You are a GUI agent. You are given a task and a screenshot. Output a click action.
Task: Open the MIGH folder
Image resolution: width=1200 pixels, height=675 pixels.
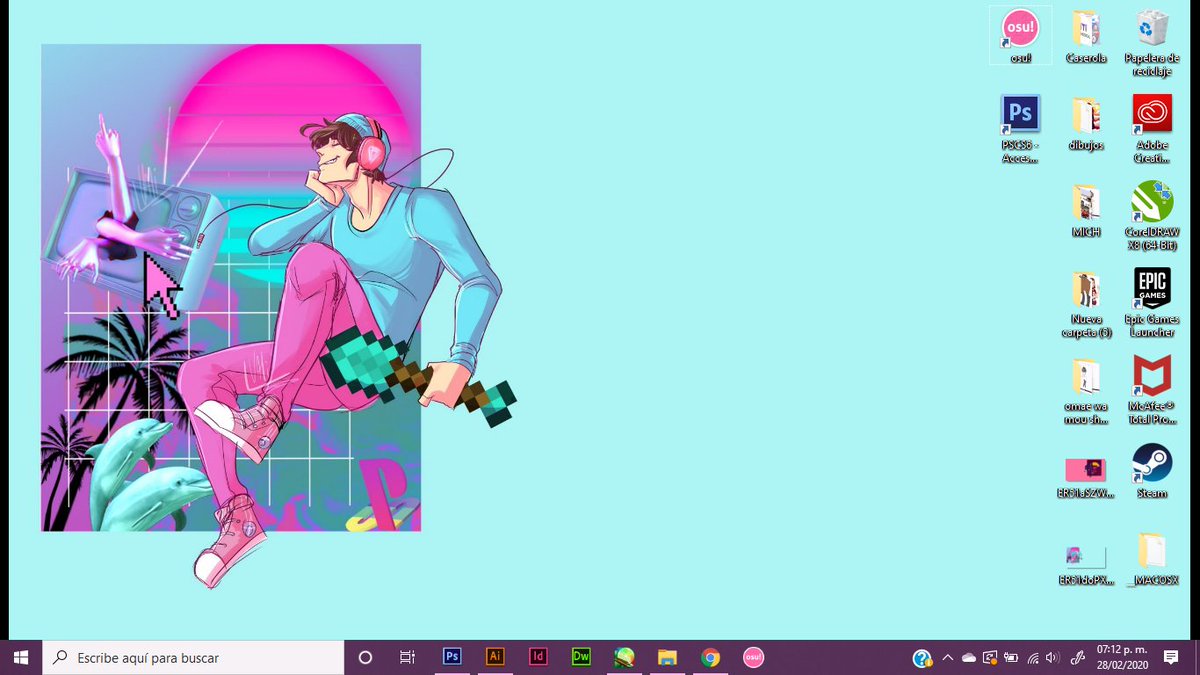(1086, 209)
